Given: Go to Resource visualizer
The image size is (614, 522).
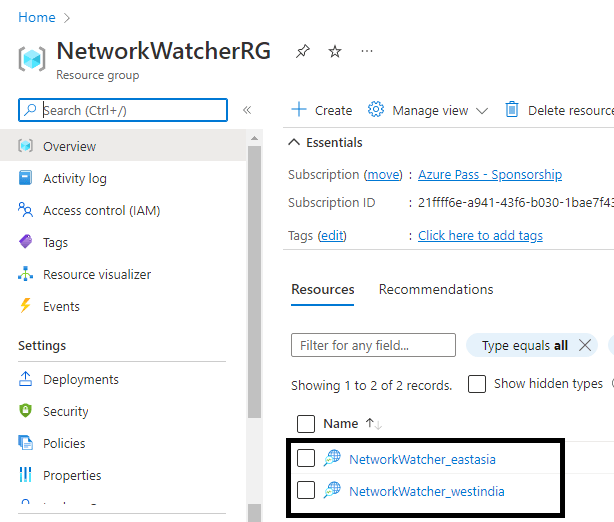Looking at the screenshot, I should [97, 274].
